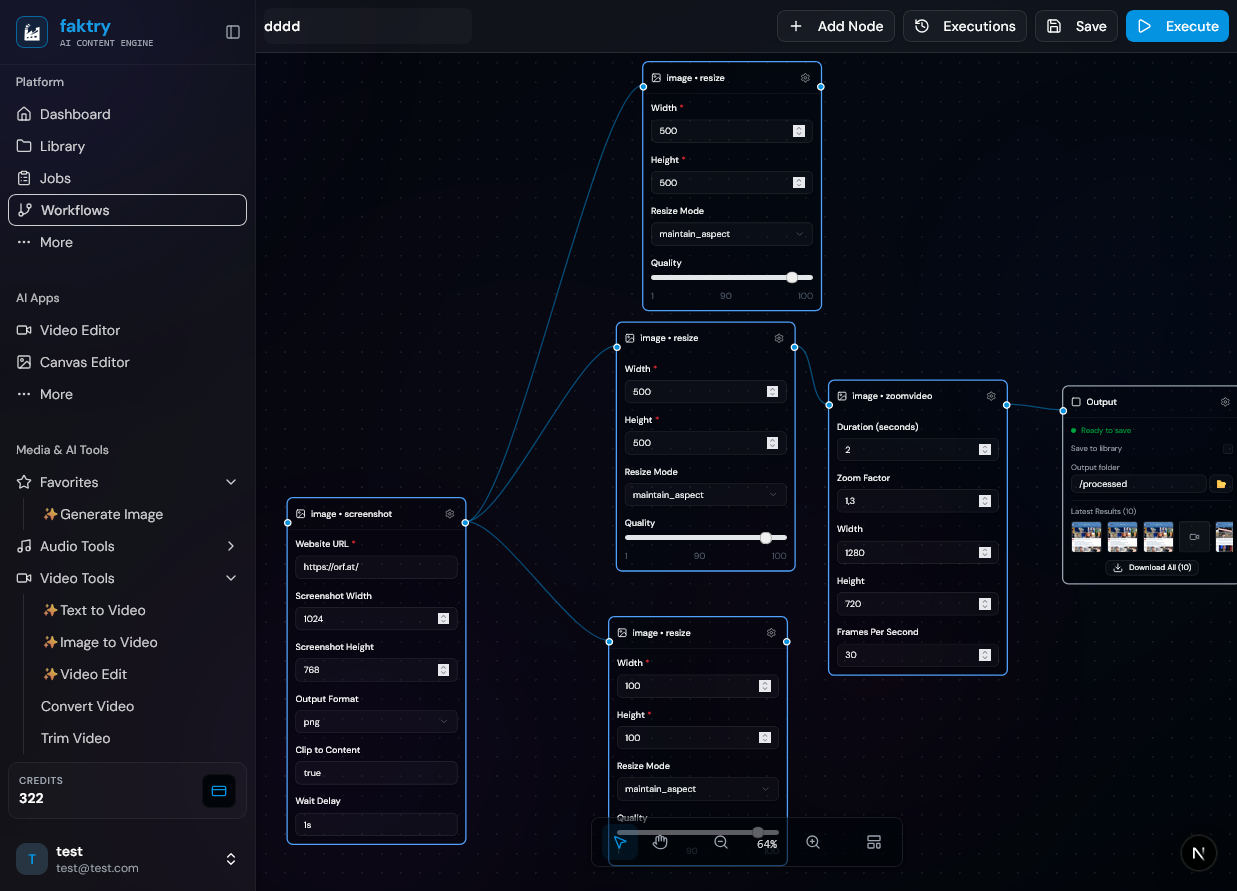Click Quality slider on the resize node connected to zoomvideo
Screen dimensions: 1237x891
pyautogui.click(x=706, y=538)
